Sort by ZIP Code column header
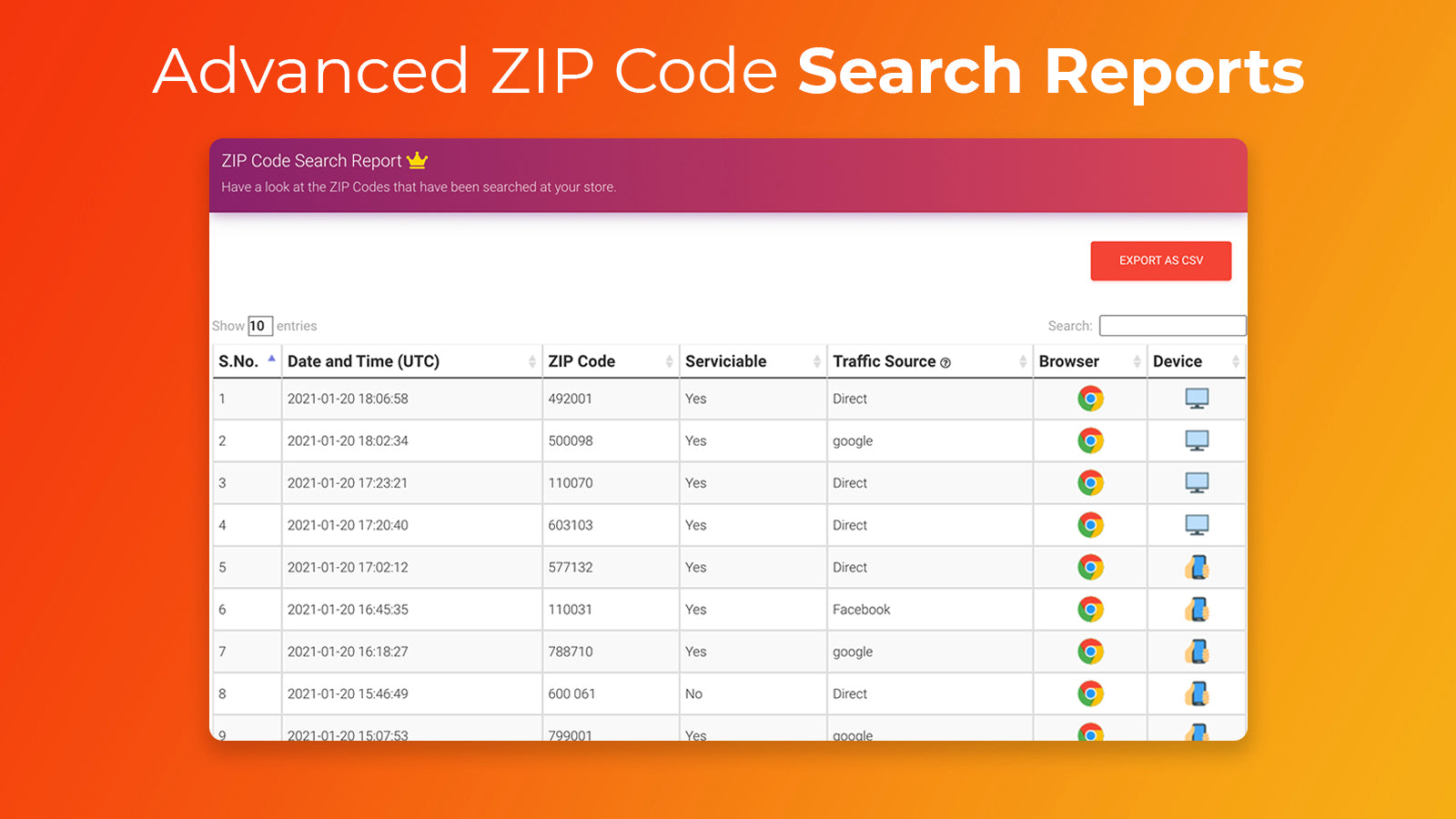This screenshot has width=1456, height=819. point(582,361)
